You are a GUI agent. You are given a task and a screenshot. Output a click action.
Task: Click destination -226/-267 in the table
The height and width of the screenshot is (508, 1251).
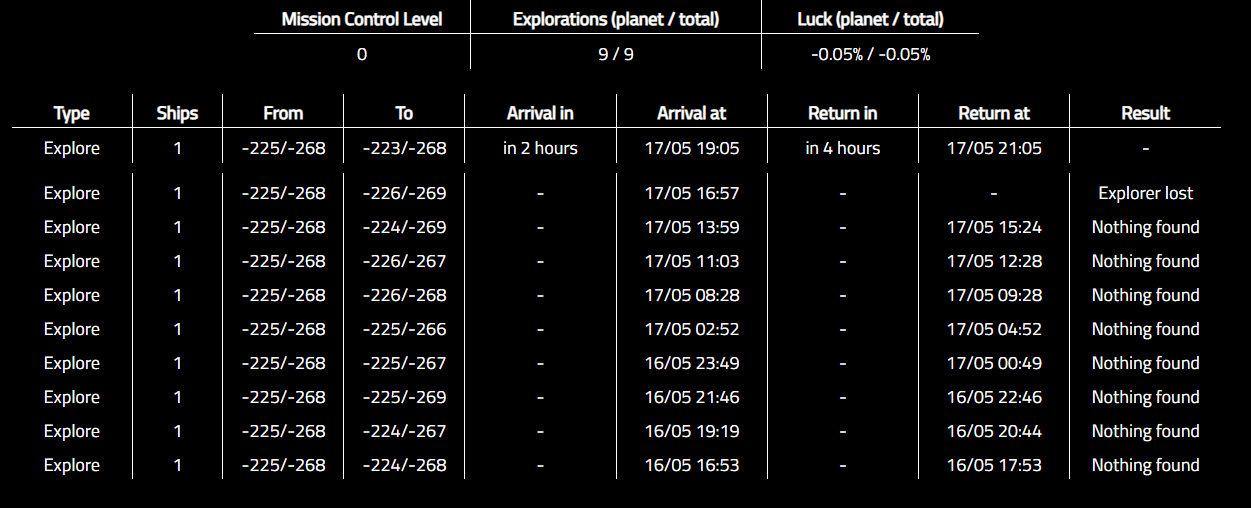tap(404, 261)
